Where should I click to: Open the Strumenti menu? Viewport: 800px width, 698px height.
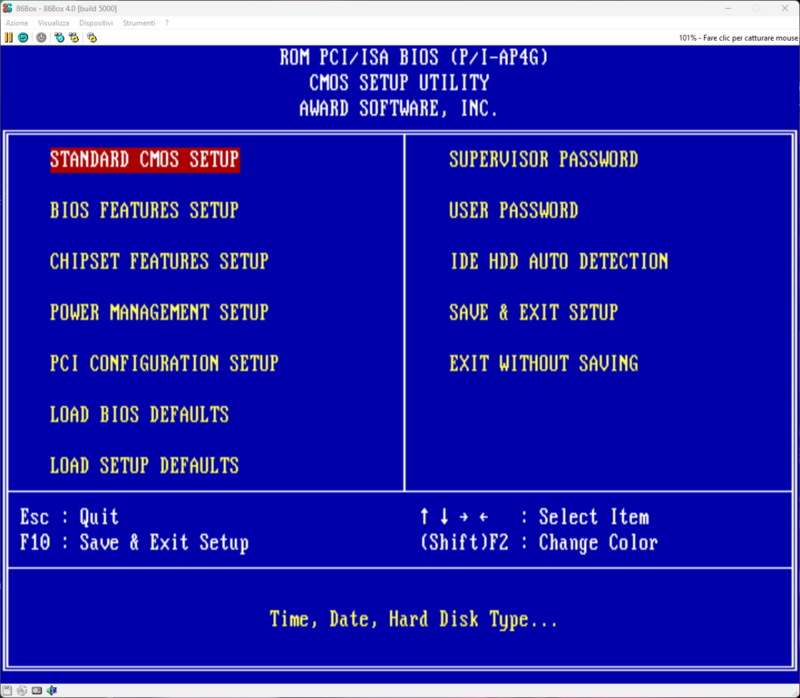pyautogui.click(x=139, y=23)
